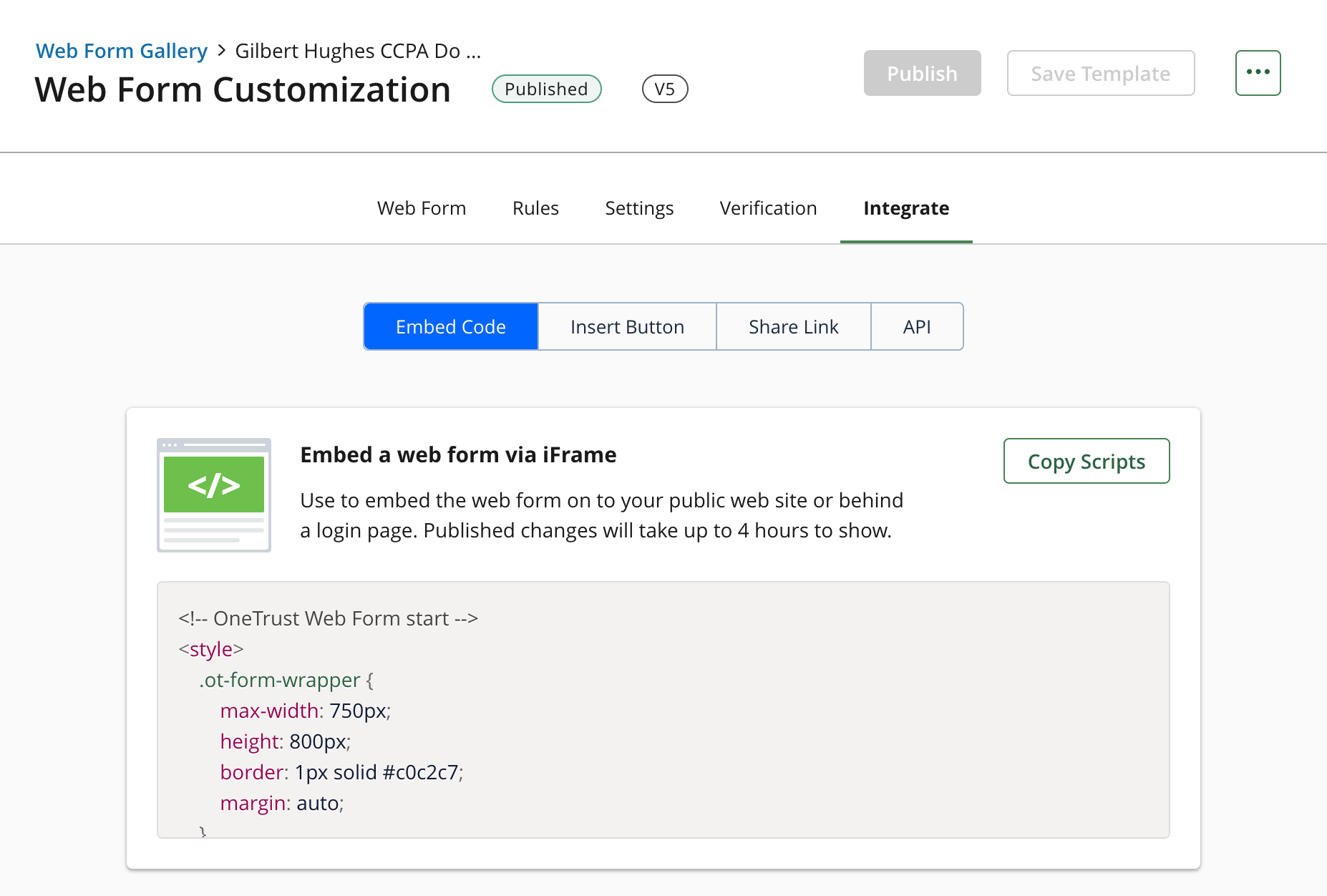Click the Published status badge

pyautogui.click(x=546, y=89)
